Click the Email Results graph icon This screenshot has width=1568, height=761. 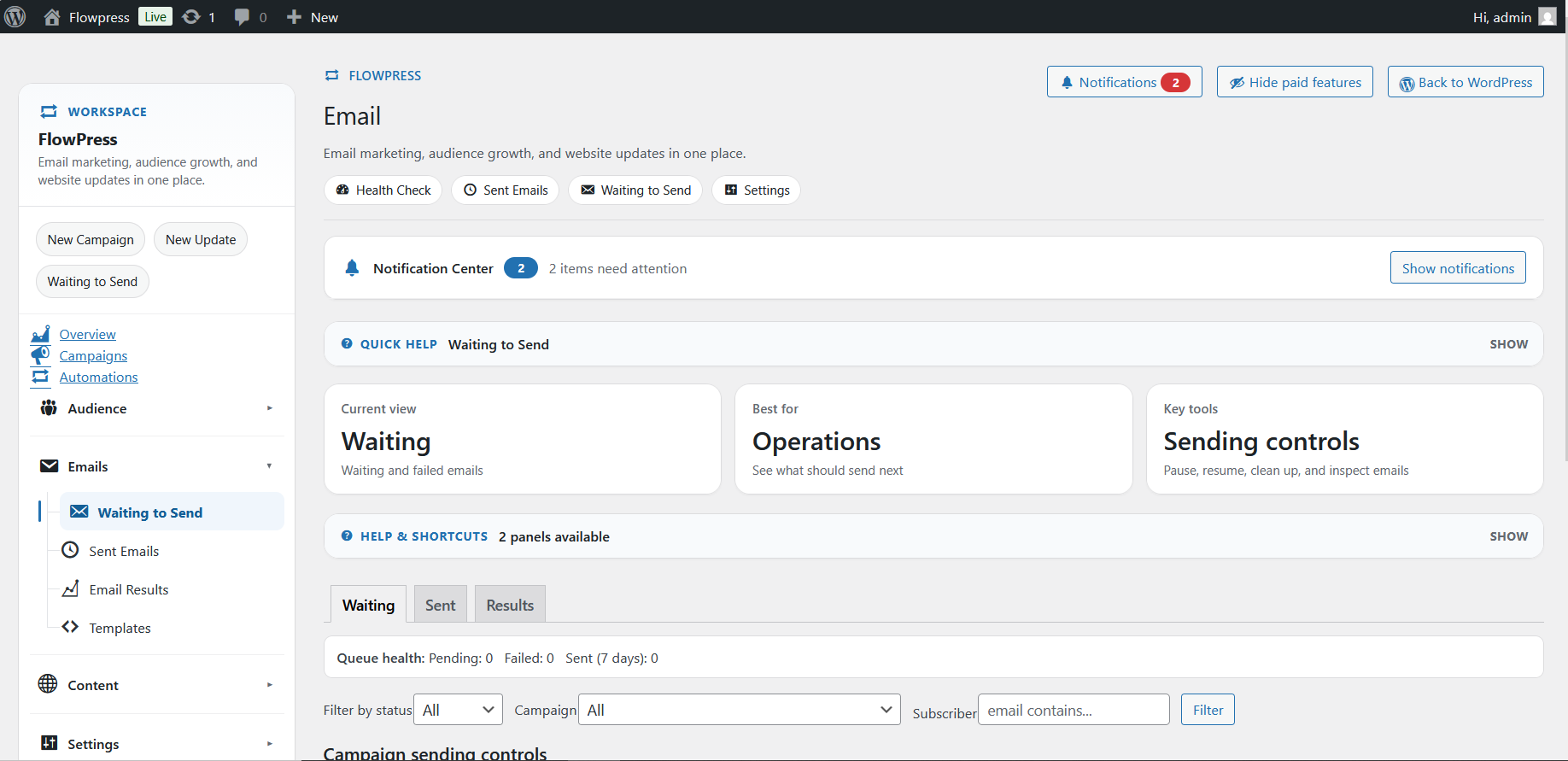point(71,589)
